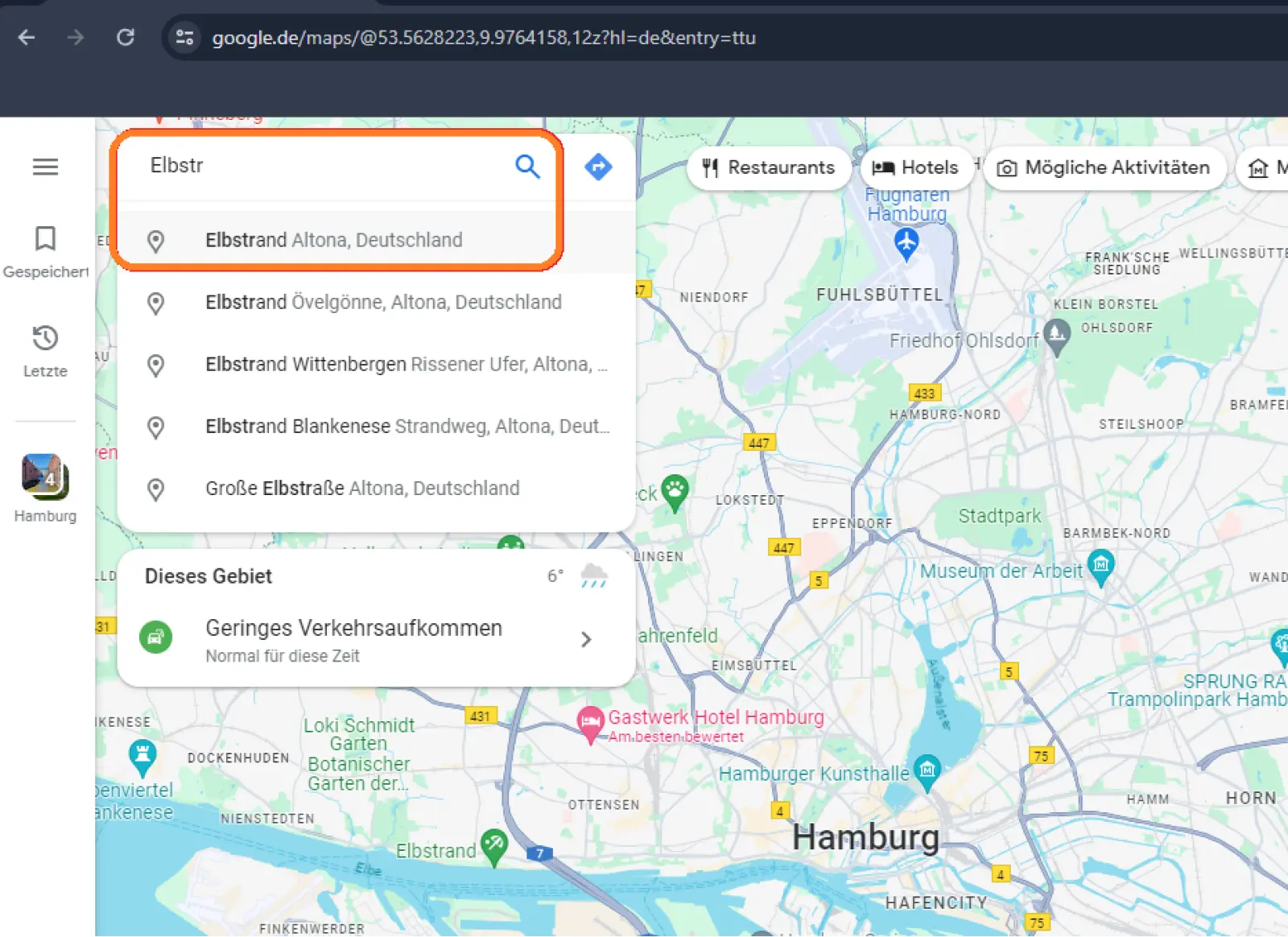Image resolution: width=1288 pixels, height=937 pixels.
Task: Click pin icon beside Elbstrand Övelgönne
Action: tap(155, 303)
